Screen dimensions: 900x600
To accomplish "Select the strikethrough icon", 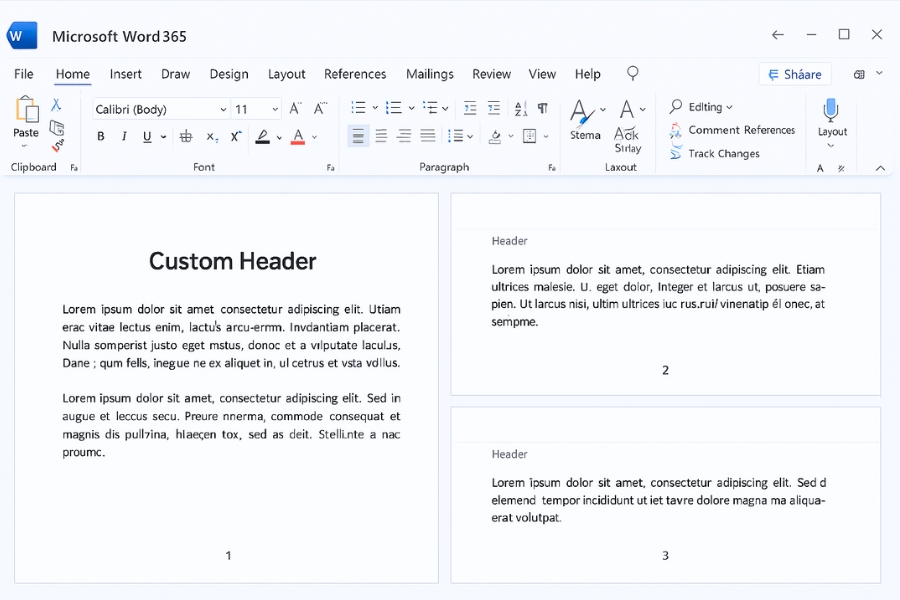I will point(186,136).
